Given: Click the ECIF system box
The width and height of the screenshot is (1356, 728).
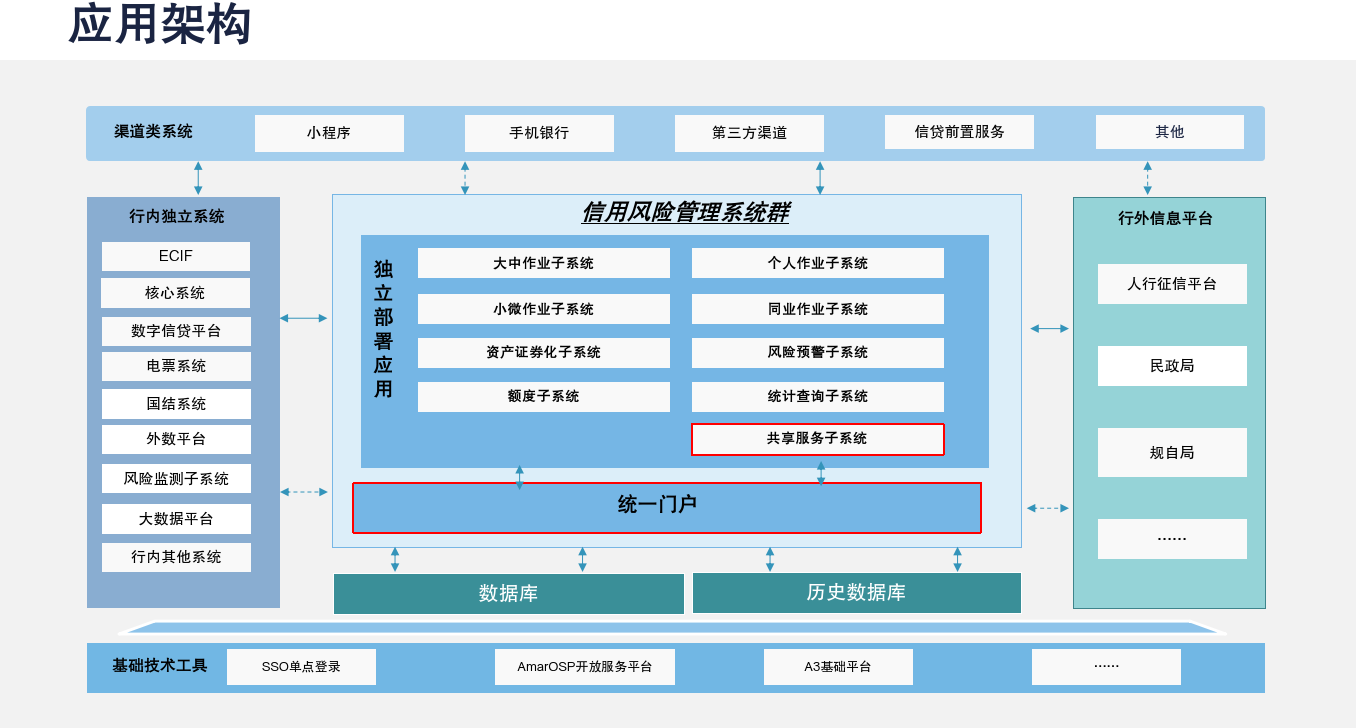Looking at the screenshot, I should 176,256.
